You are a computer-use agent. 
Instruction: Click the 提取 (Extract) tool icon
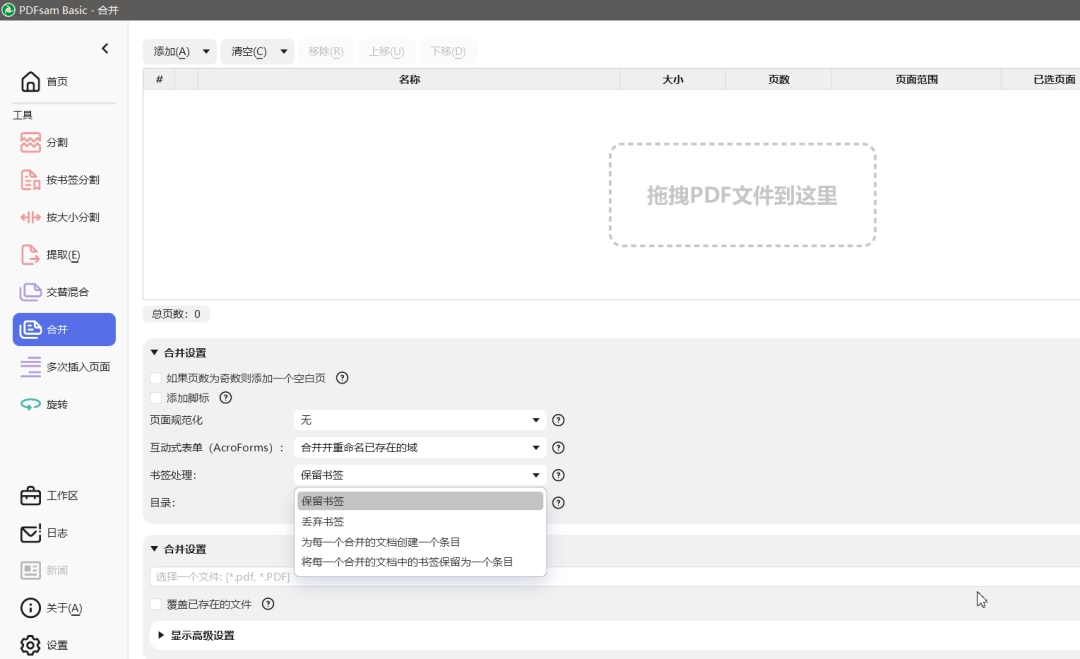click(x=31, y=255)
